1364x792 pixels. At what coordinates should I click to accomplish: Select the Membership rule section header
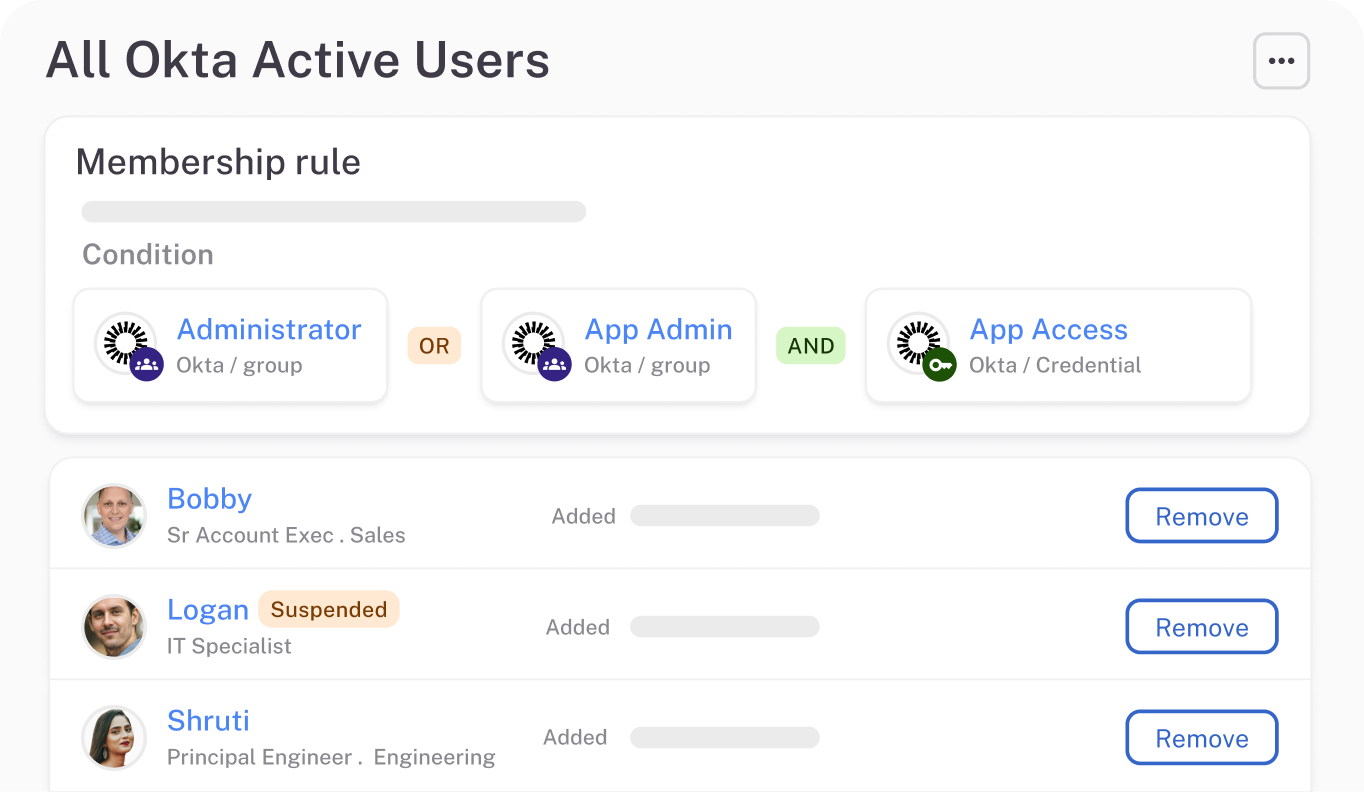219,162
